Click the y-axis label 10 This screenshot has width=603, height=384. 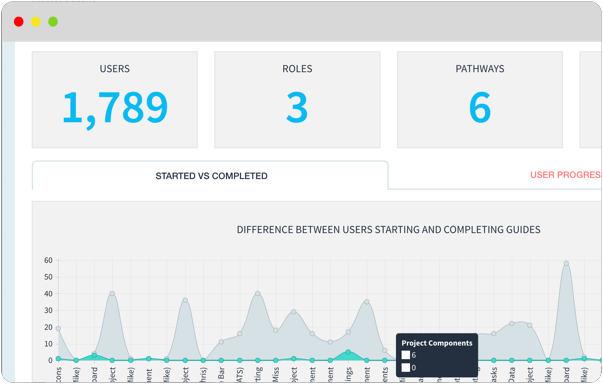[48, 344]
